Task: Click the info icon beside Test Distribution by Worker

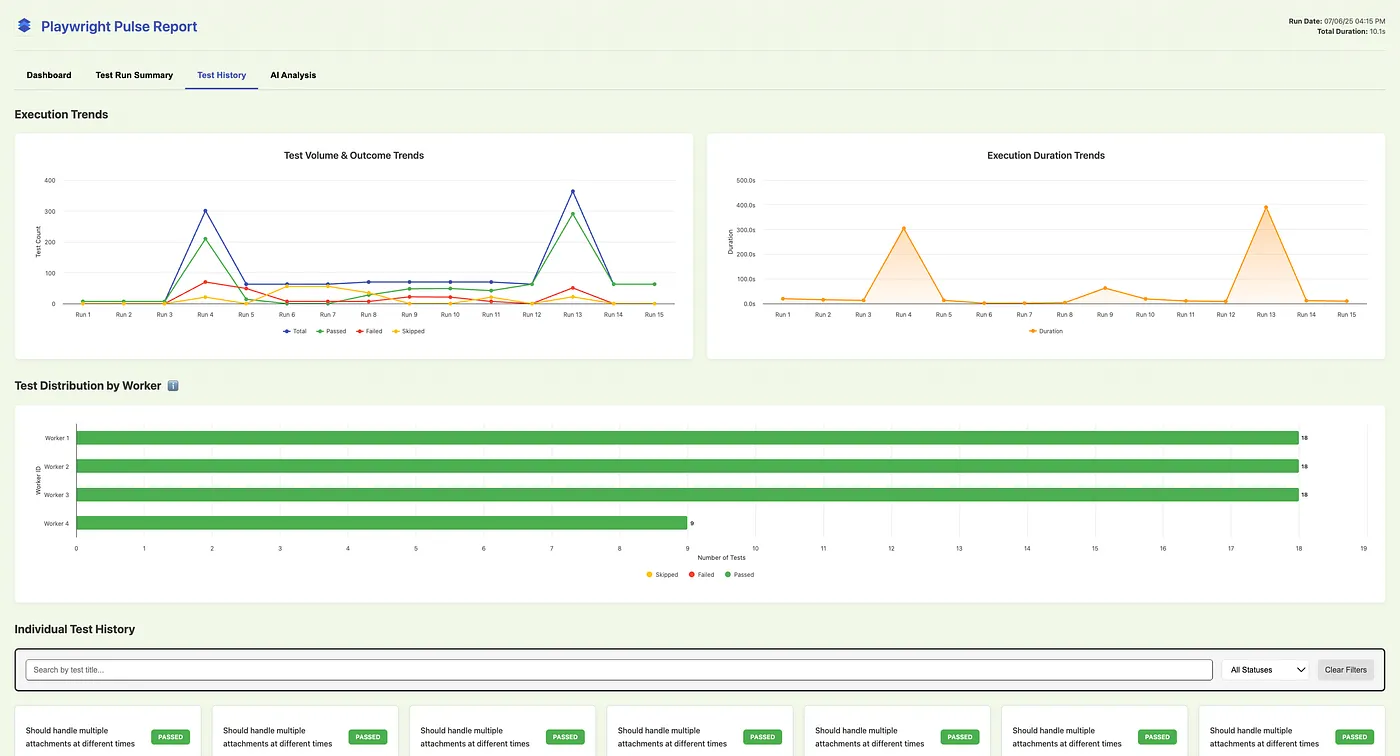Action: tap(173, 386)
